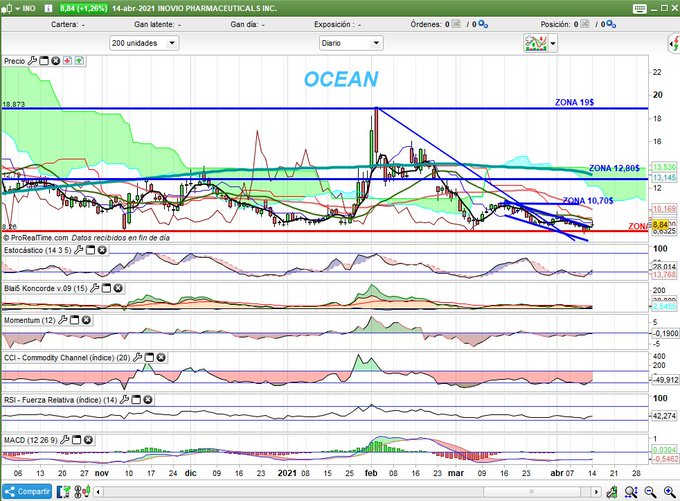Close the Momentum indicator panel
The width and height of the screenshot is (680, 501).
pyautogui.click(x=86, y=320)
